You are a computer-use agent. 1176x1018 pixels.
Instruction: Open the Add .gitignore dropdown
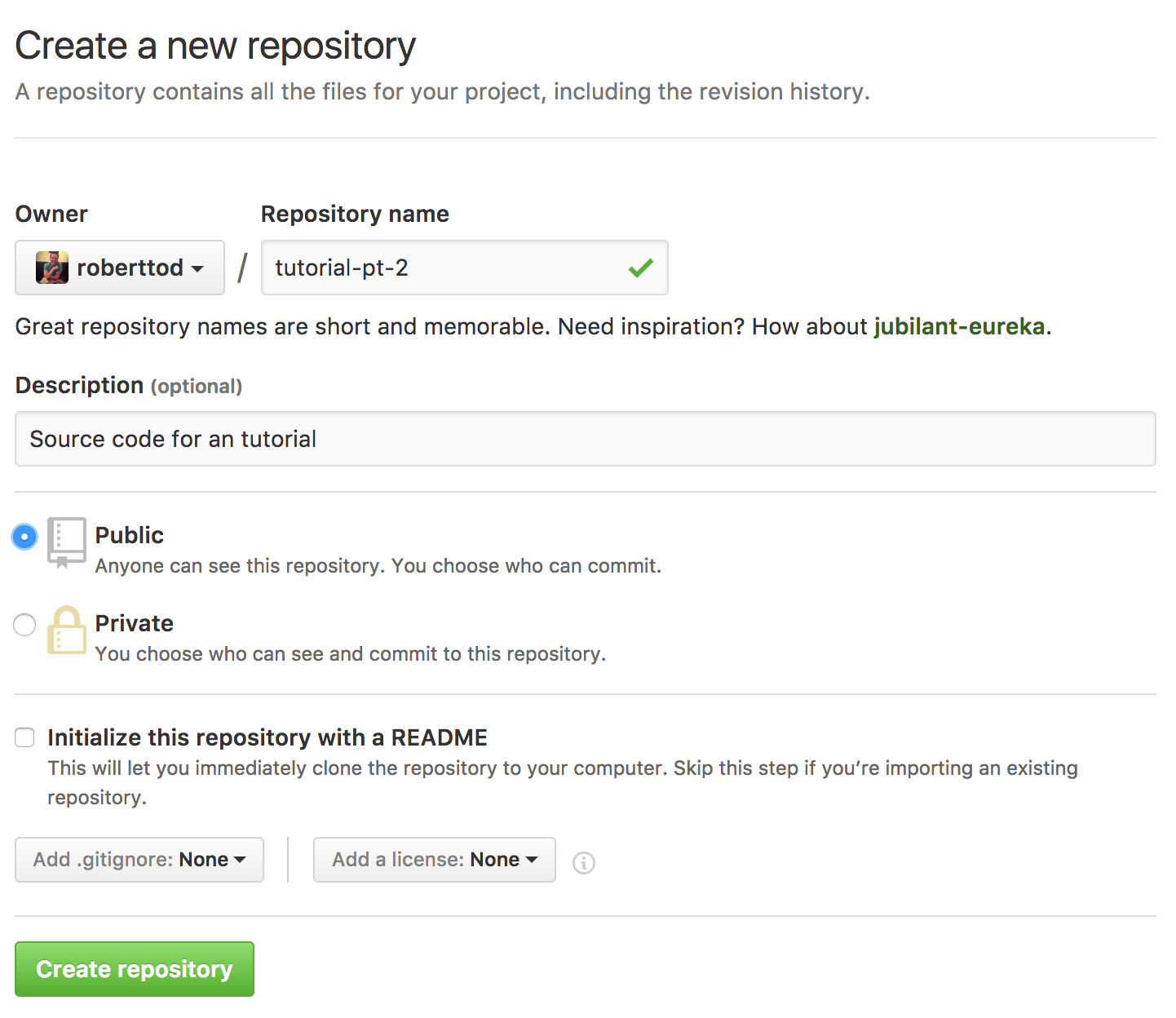coord(139,860)
